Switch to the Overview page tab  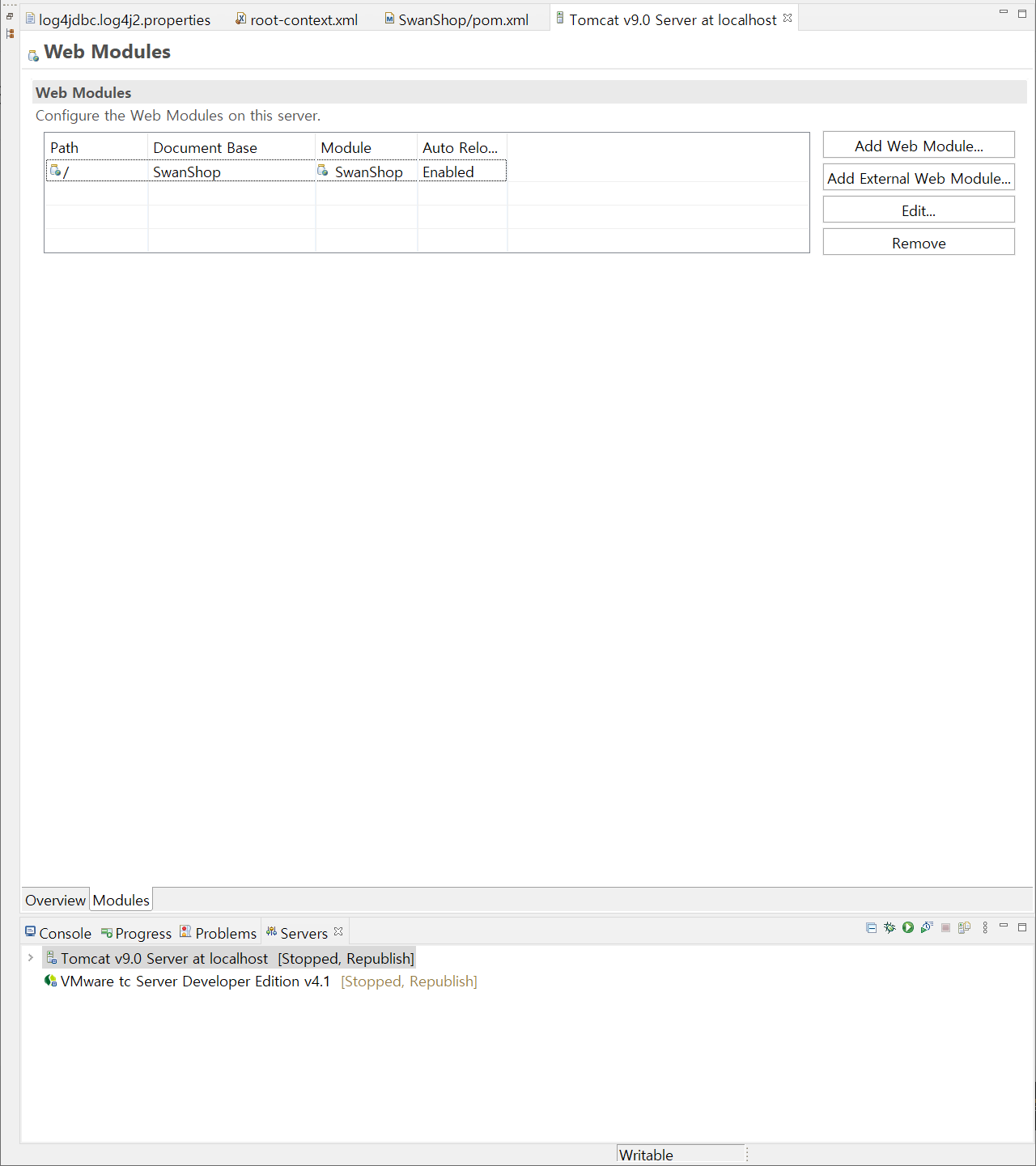tap(55, 900)
